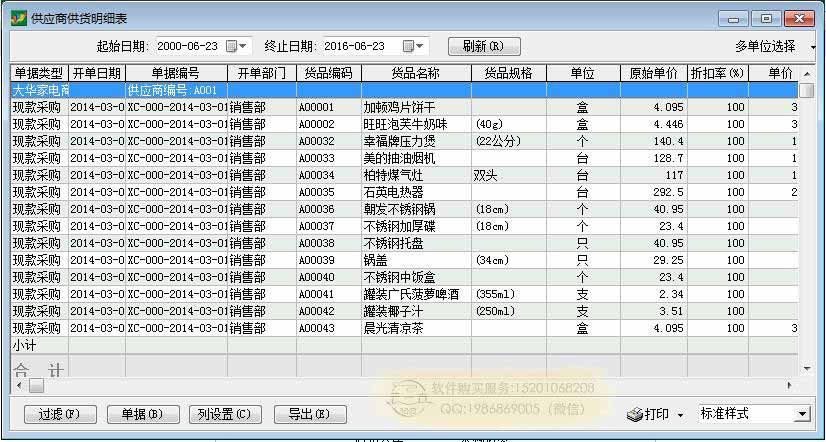Viewport: 826px width, 442px height.
Task: Expand the 终止日期 date dropdown arrow
Action: point(420,46)
